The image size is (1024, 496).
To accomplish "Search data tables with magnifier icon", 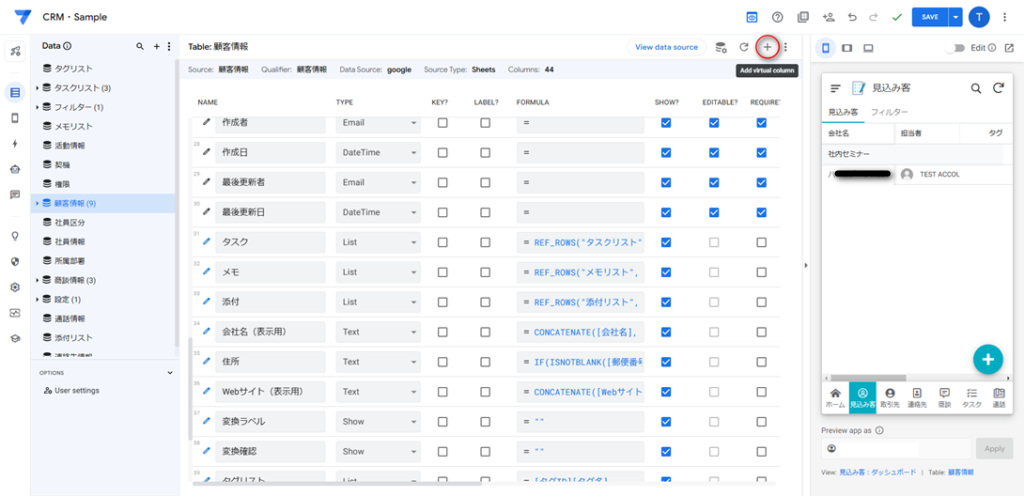I will point(140,46).
